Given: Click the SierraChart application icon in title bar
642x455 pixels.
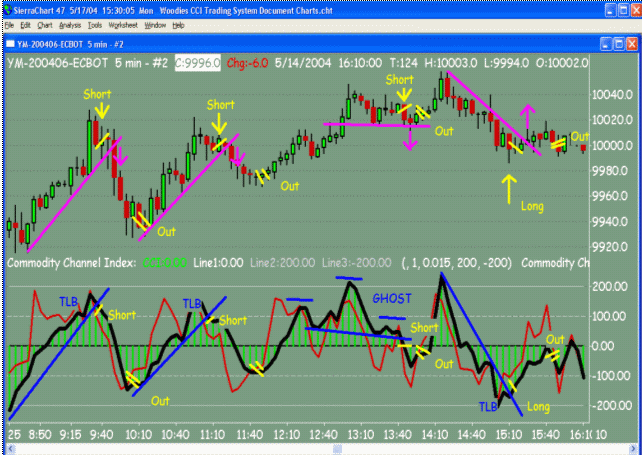Looking at the screenshot, I should coord(7,7).
